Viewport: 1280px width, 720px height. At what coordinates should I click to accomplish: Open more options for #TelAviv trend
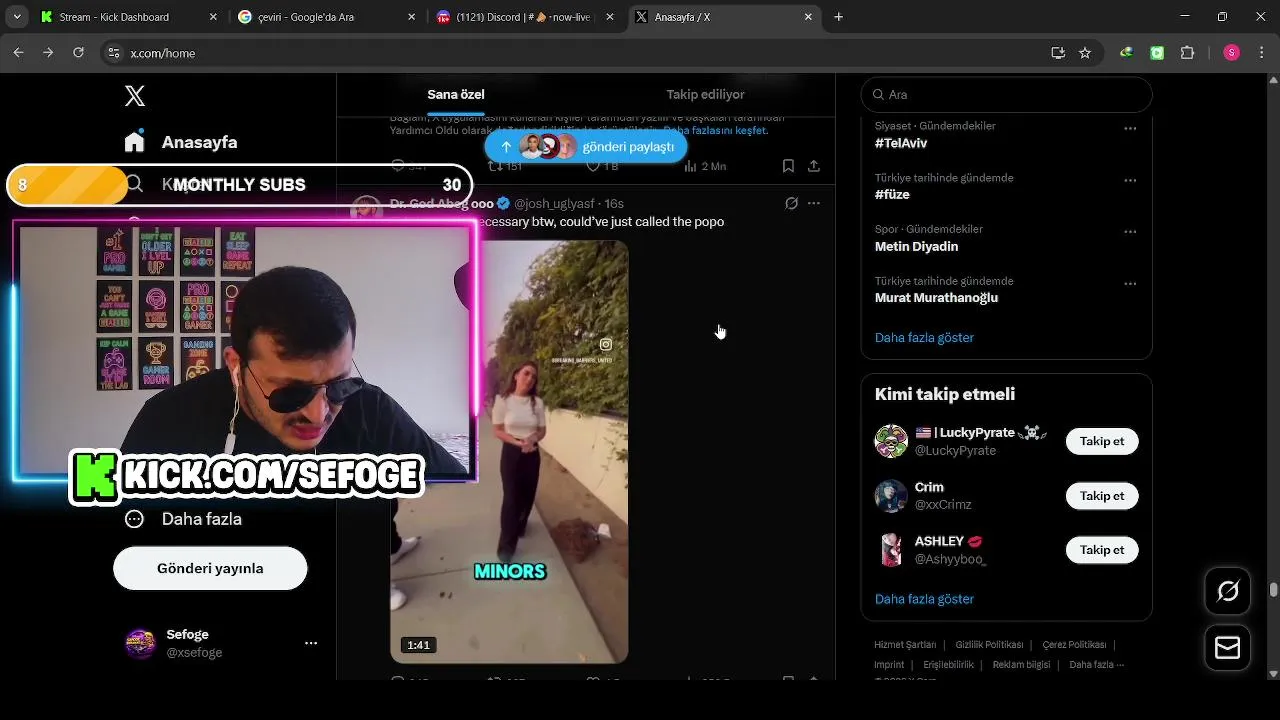click(x=1130, y=128)
